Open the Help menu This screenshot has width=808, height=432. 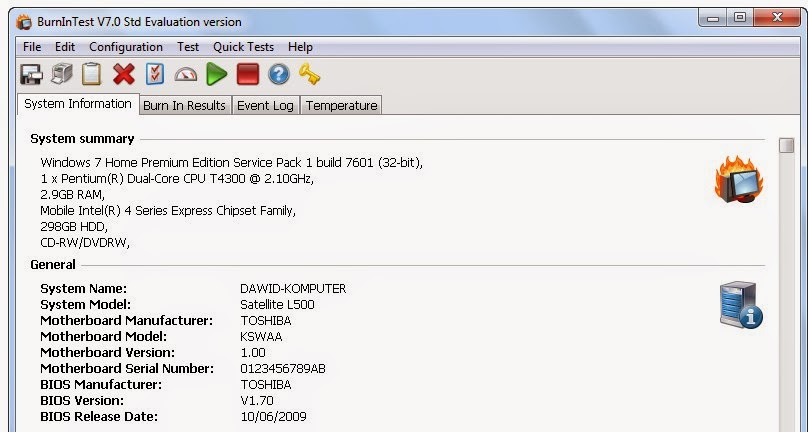point(300,47)
